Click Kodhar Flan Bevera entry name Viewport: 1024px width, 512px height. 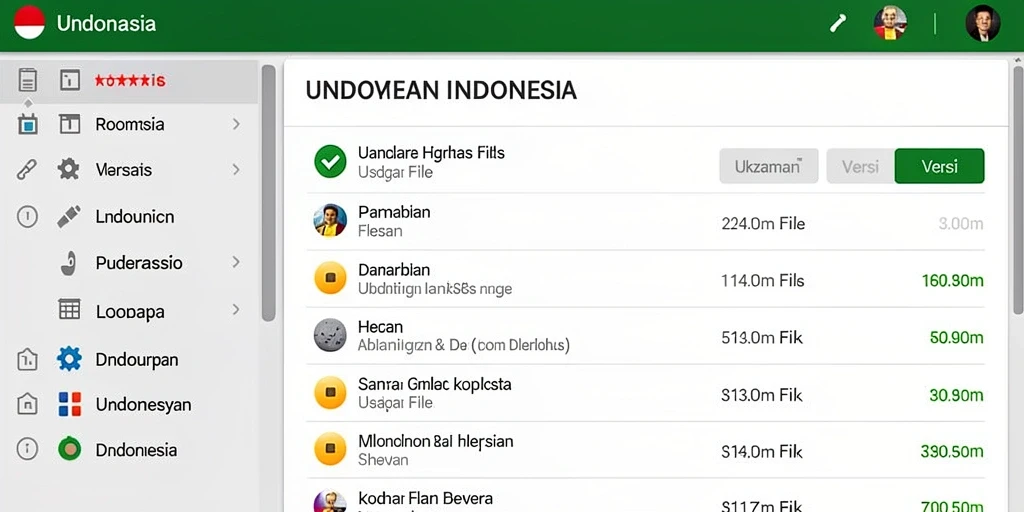tap(425, 498)
